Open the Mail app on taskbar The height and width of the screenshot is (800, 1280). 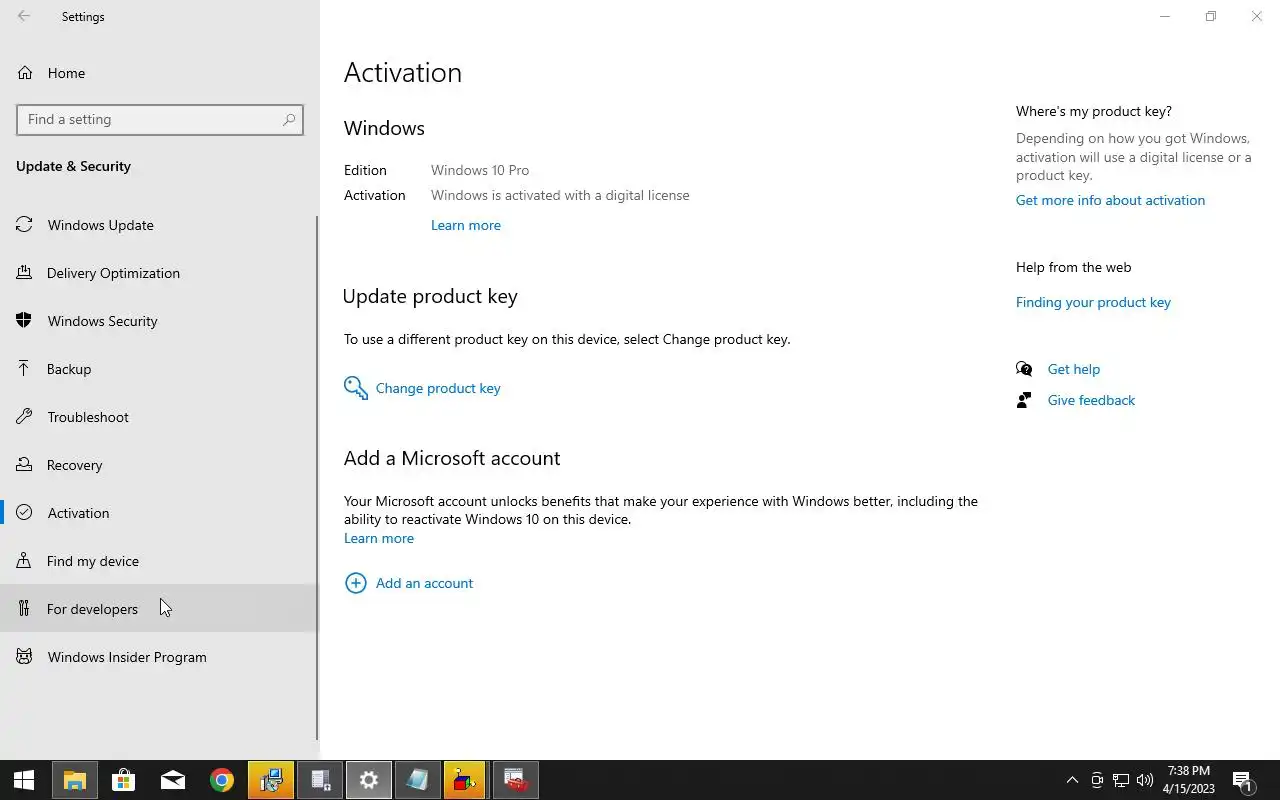(x=172, y=780)
